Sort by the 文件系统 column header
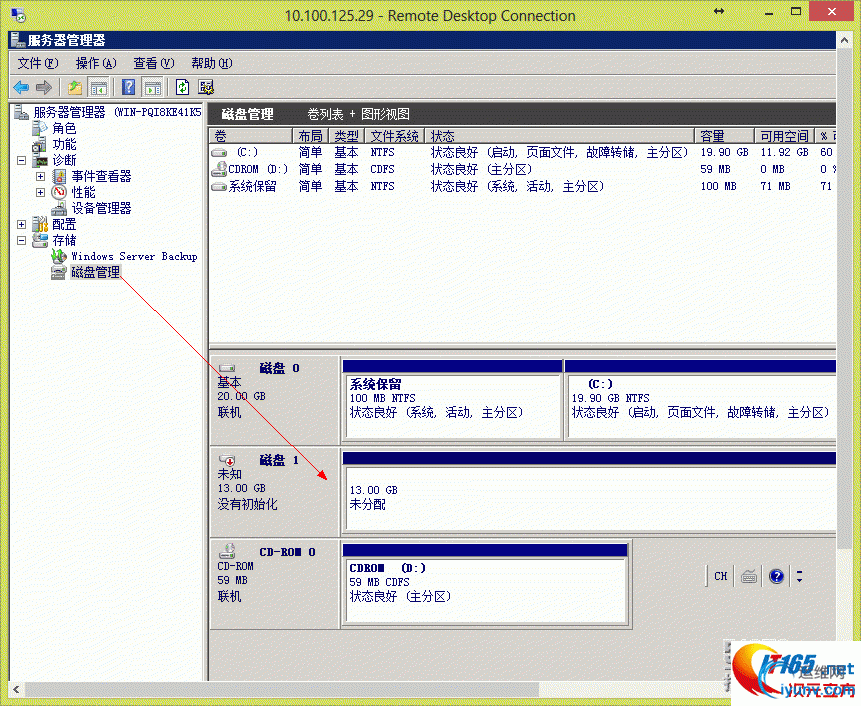The image size is (861, 706). coord(394,136)
